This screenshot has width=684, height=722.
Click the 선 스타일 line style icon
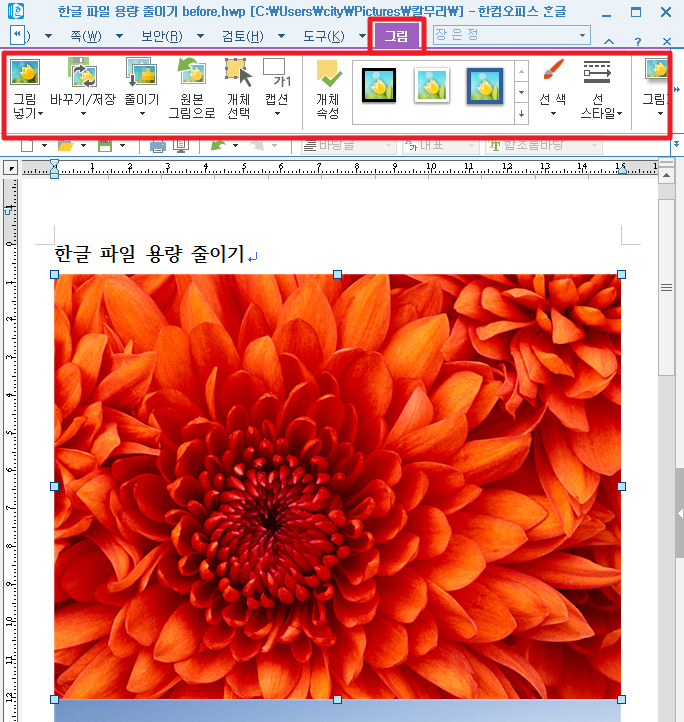[597, 72]
